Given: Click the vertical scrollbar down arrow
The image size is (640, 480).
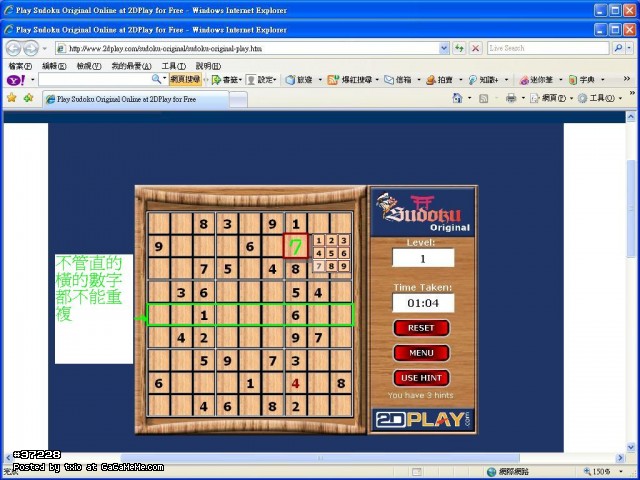Looking at the screenshot, I should click(x=631, y=447).
